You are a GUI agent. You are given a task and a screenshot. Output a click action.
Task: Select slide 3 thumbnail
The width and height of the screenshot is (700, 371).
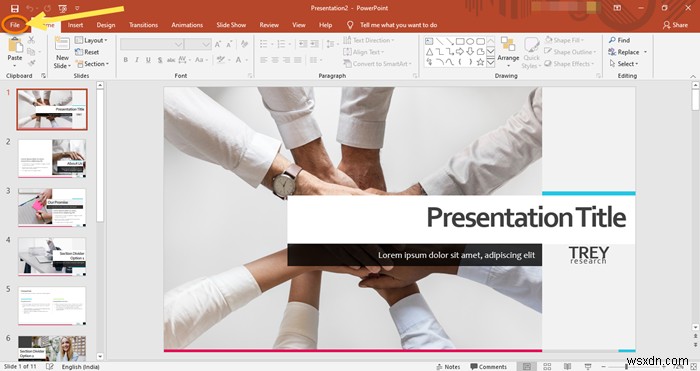tap(52, 207)
